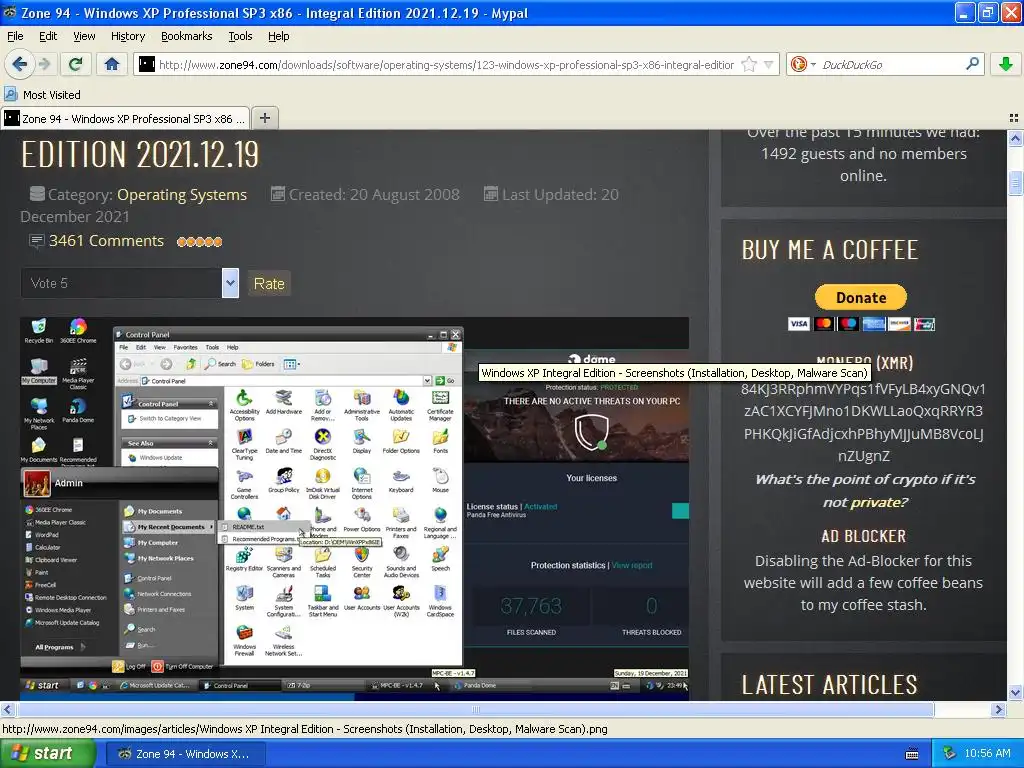Select the Zone 94 Mypal taskbar button
Screen dimensions: 1024x768
pyautogui.click(x=186, y=754)
